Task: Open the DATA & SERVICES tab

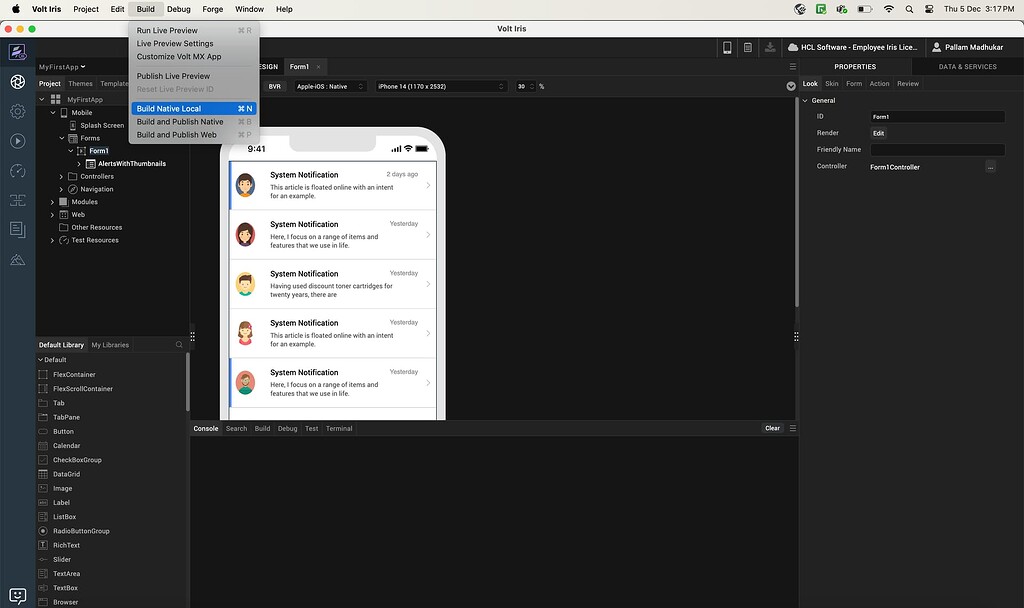Action: pyautogui.click(x=967, y=67)
